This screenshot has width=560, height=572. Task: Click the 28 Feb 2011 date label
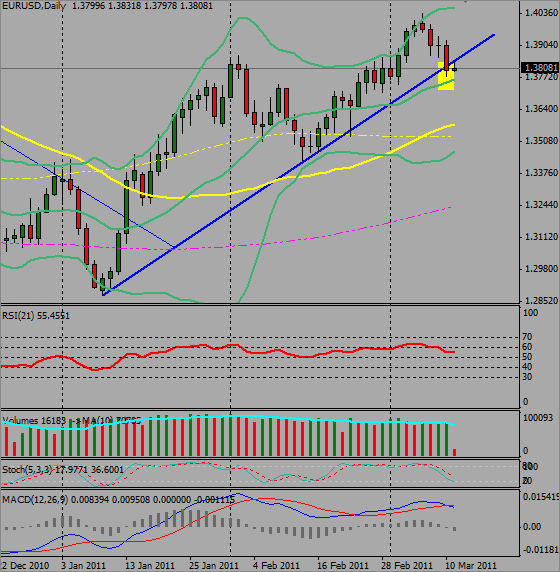[406, 565]
